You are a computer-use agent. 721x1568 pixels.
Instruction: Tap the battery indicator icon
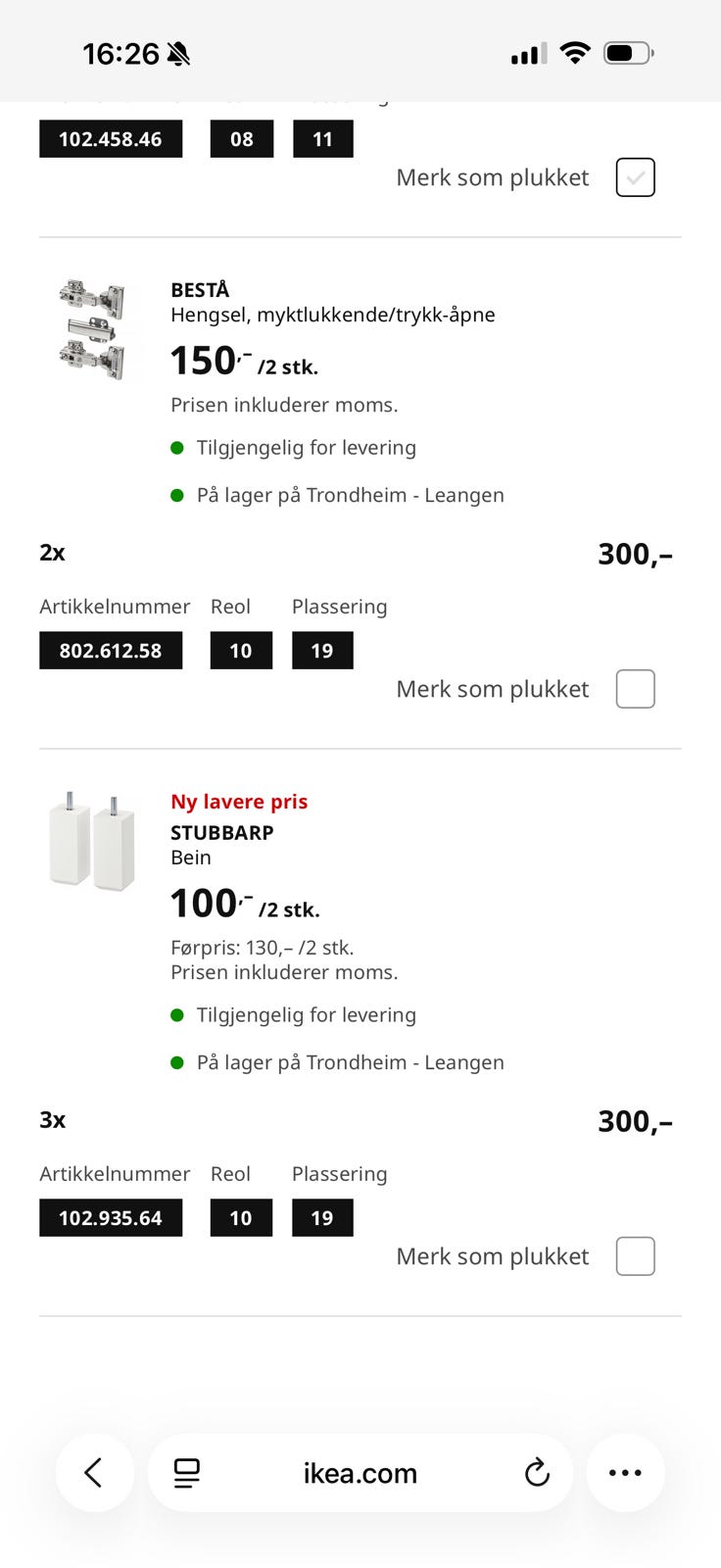pos(628,53)
